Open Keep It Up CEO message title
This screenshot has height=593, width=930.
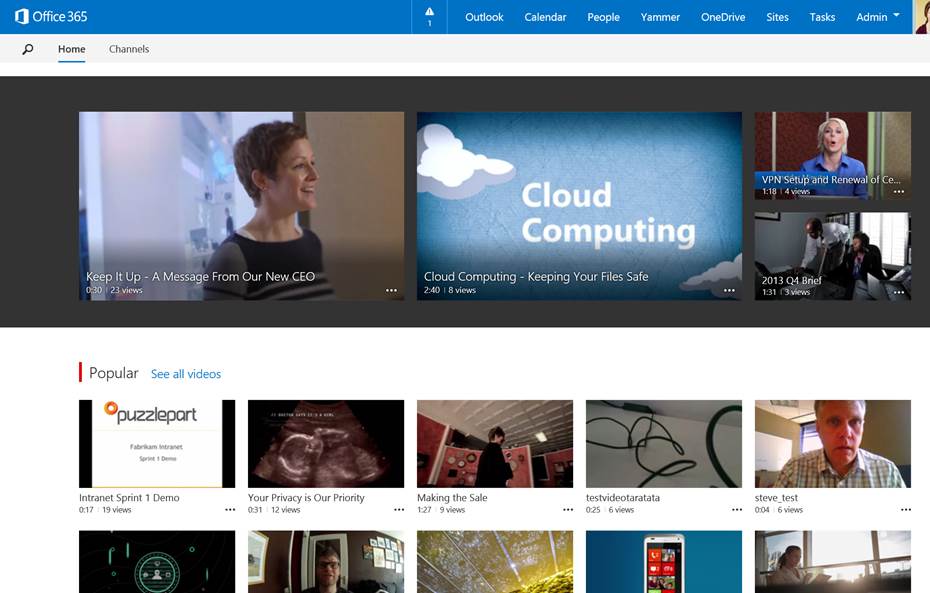(x=200, y=276)
